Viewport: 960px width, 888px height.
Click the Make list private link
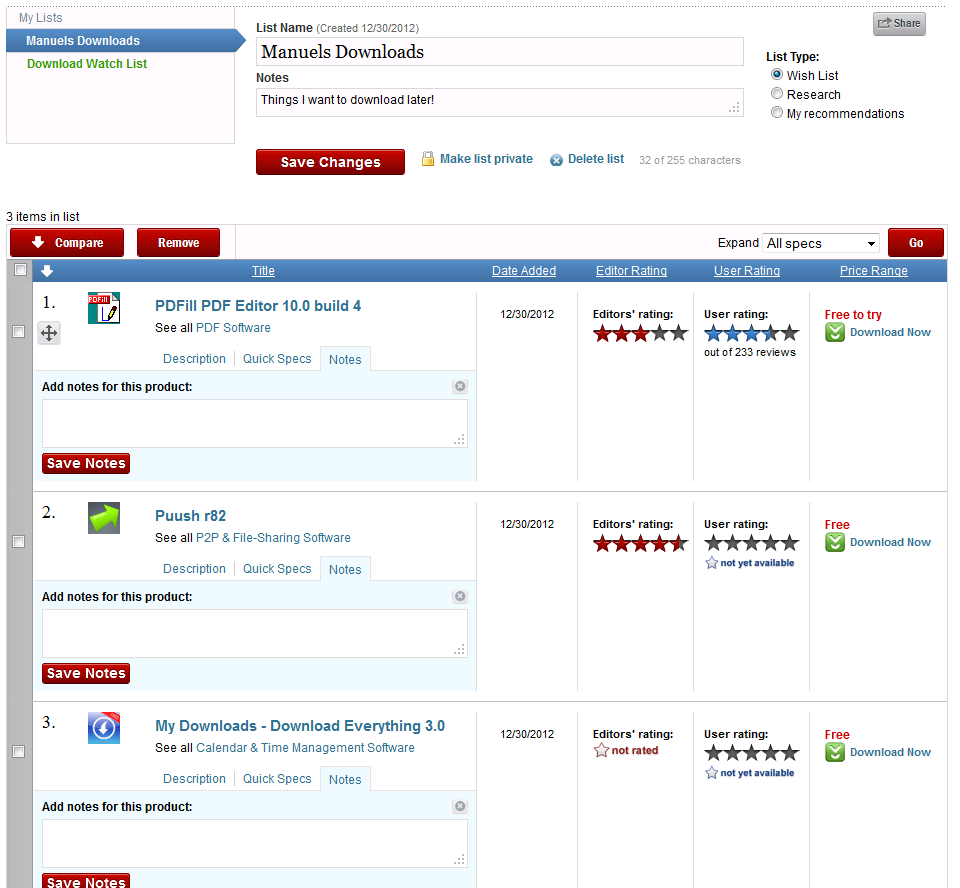(x=486, y=159)
